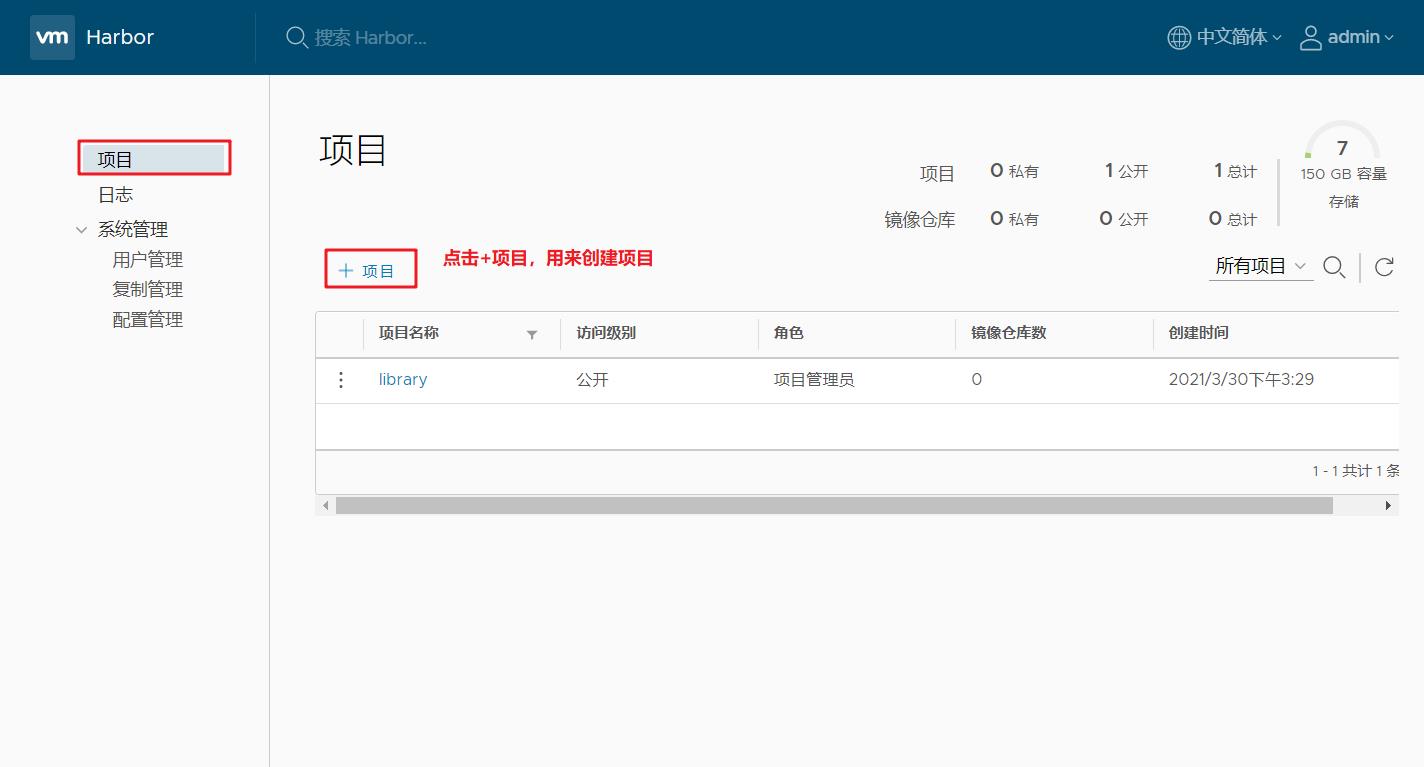Click the 1 - 1 共计 pagination text

tap(1355, 471)
